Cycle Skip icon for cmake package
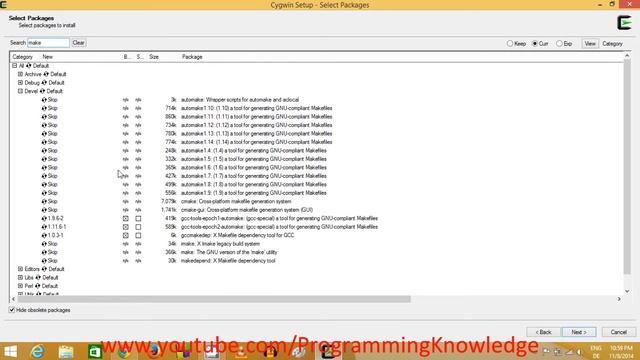 [x=44, y=201]
